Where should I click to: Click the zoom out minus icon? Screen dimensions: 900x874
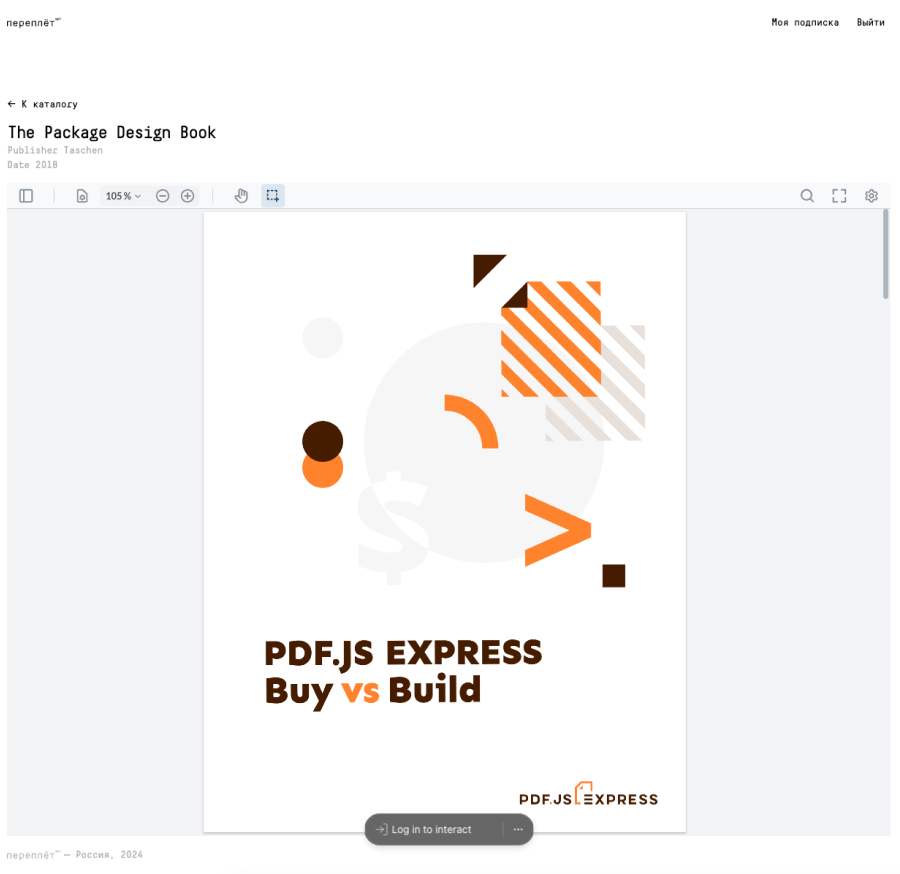(x=162, y=196)
